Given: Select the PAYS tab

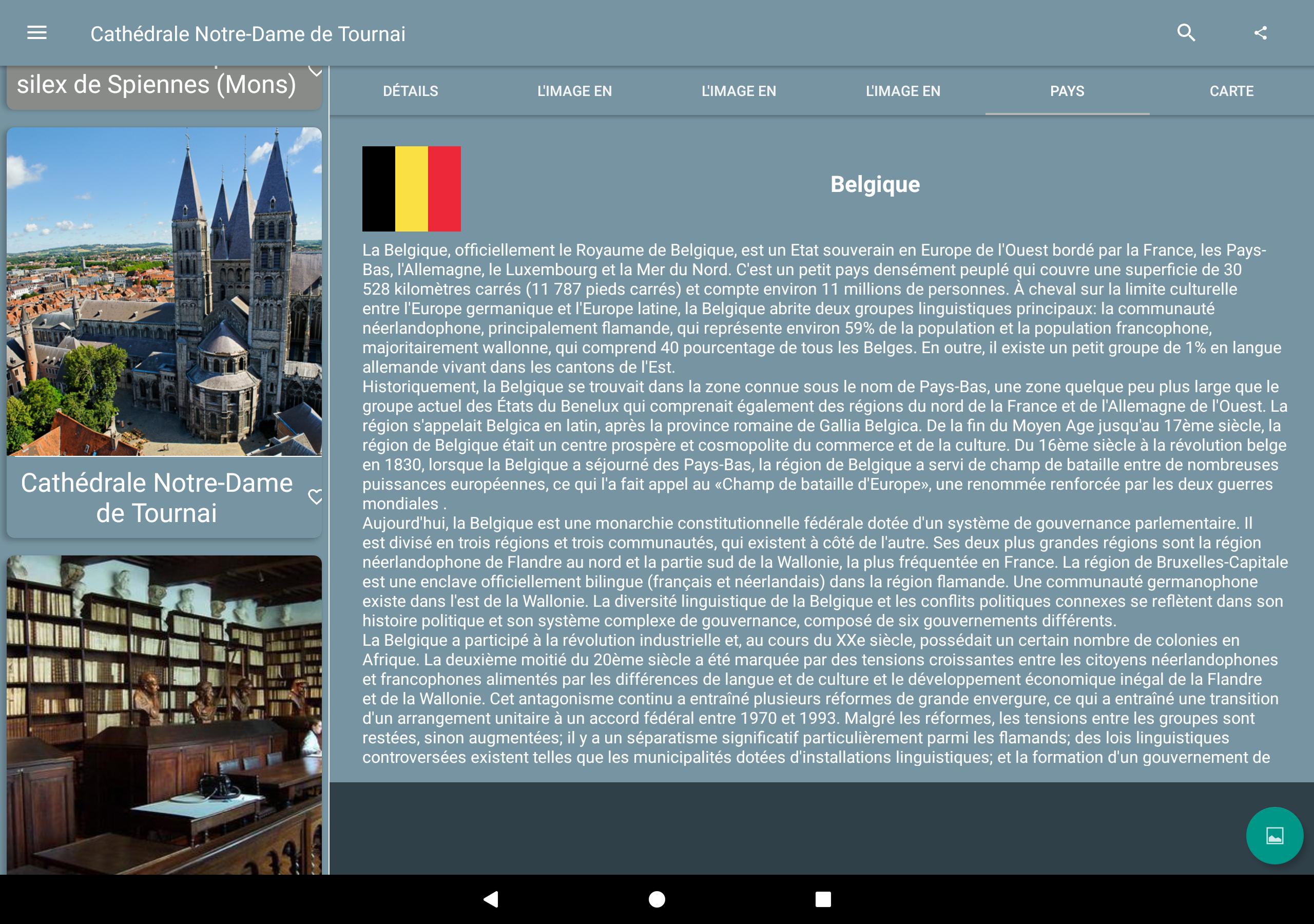Looking at the screenshot, I should [x=1067, y=91].
